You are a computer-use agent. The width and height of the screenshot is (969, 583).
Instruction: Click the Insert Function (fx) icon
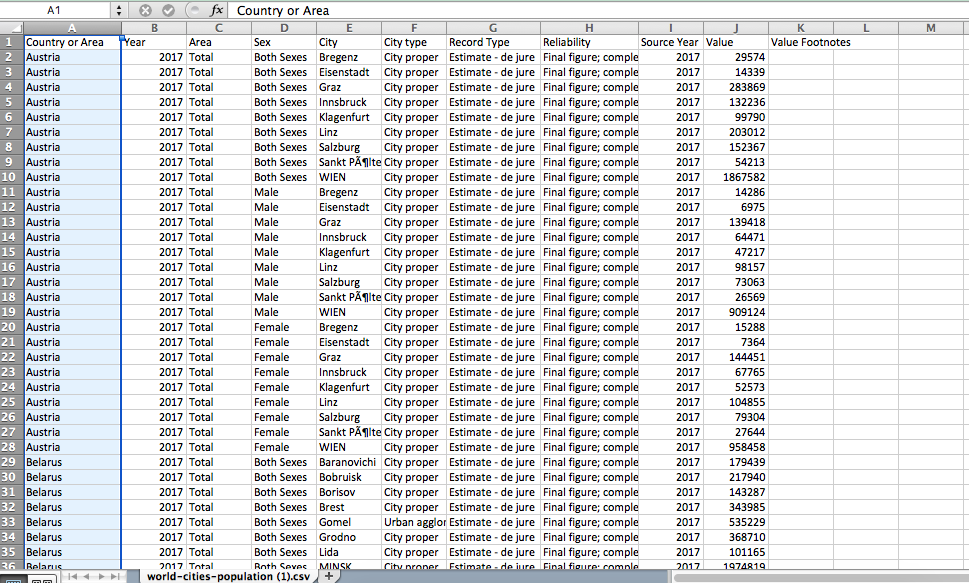click(x=218, y=11)
